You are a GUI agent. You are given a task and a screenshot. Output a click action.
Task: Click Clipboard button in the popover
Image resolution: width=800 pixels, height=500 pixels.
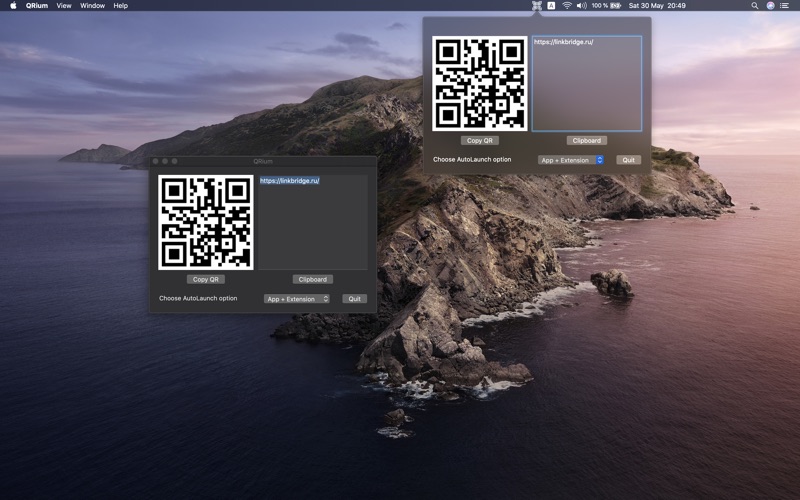pyautogui.click(x=587, y=140)
